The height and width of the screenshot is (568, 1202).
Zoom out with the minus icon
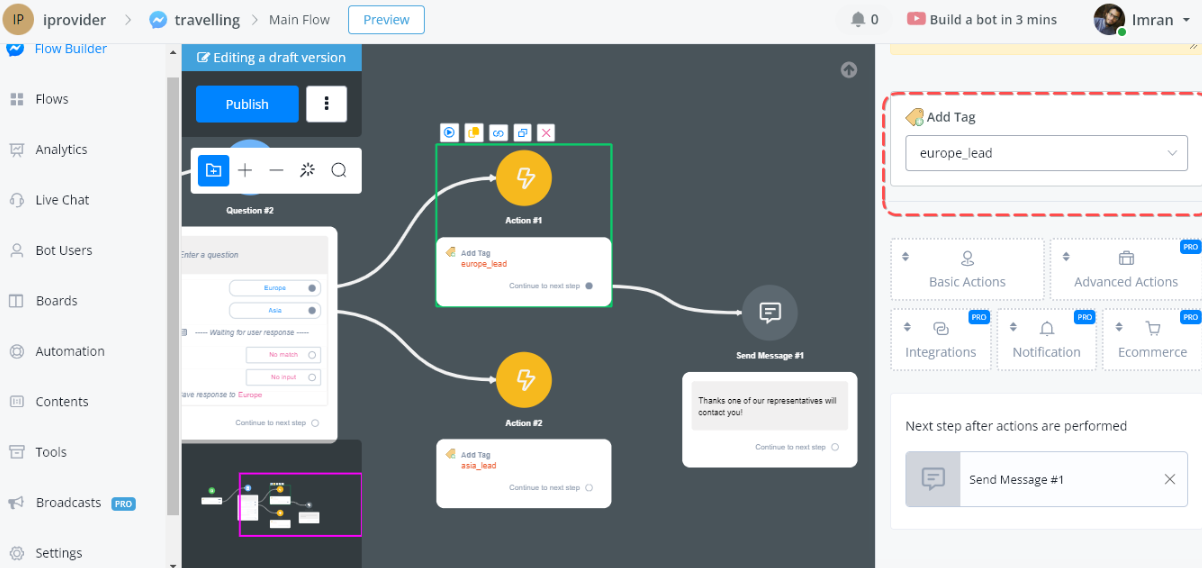pyautogui.click(x=276, y=170)
